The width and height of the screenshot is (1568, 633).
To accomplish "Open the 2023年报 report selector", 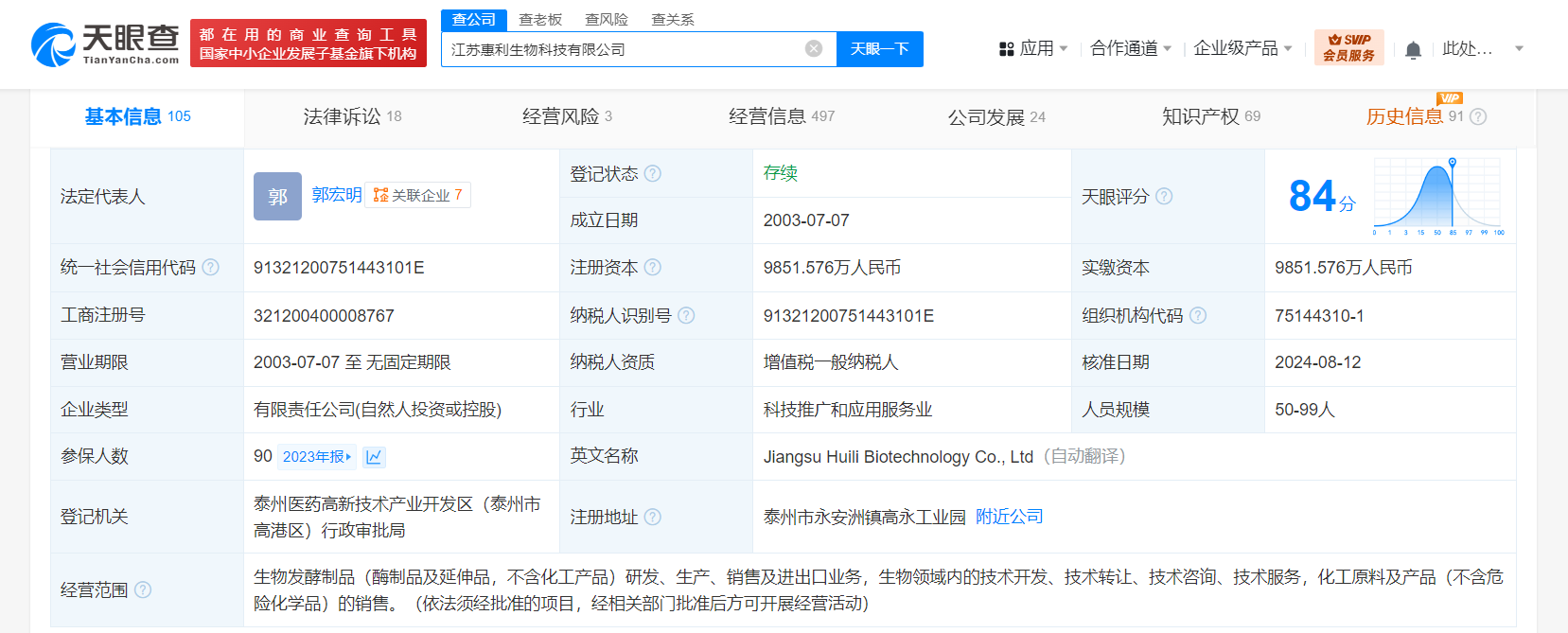I will [317, 457].
